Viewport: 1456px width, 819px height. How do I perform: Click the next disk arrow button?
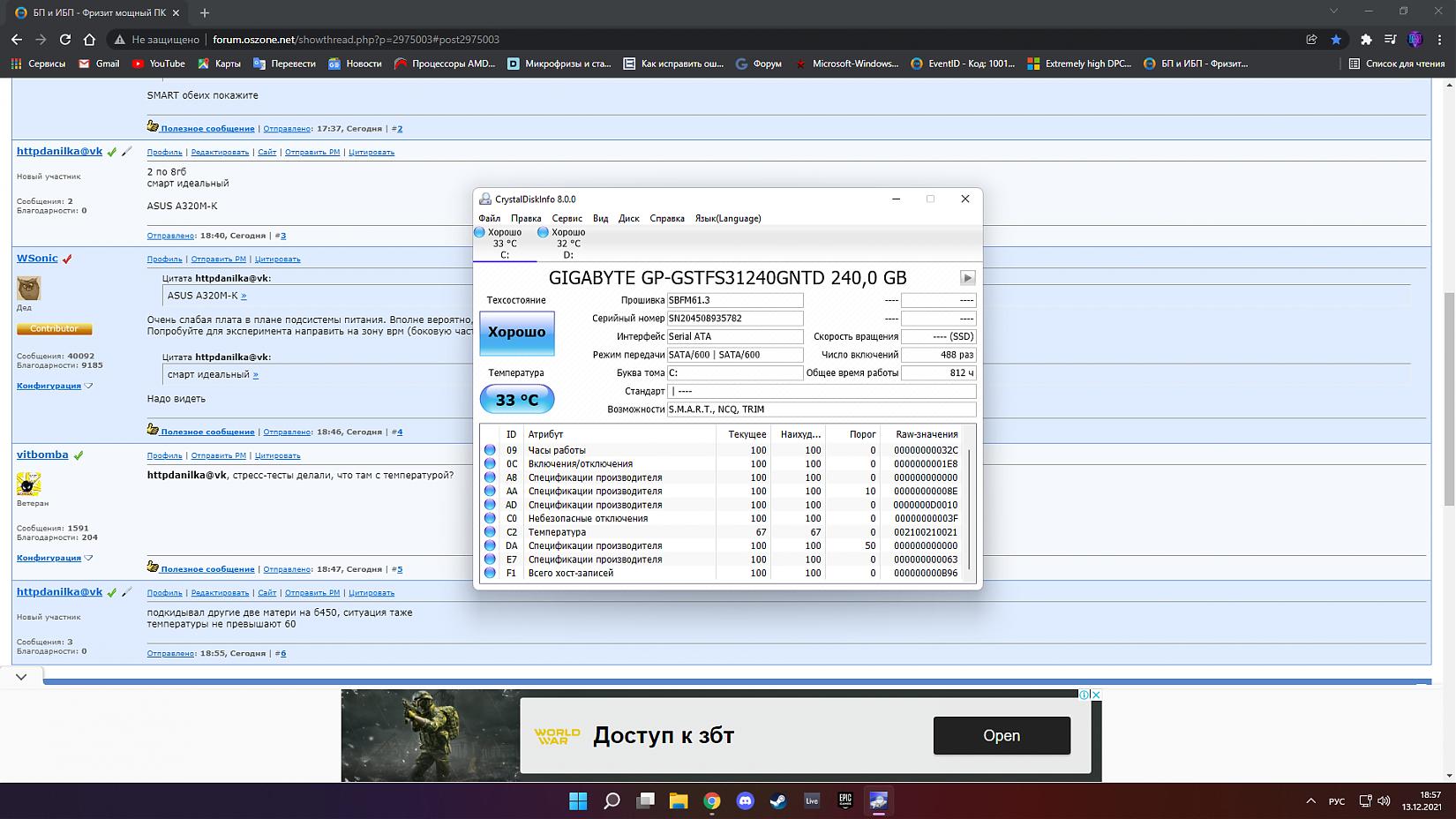click(967, 277)
